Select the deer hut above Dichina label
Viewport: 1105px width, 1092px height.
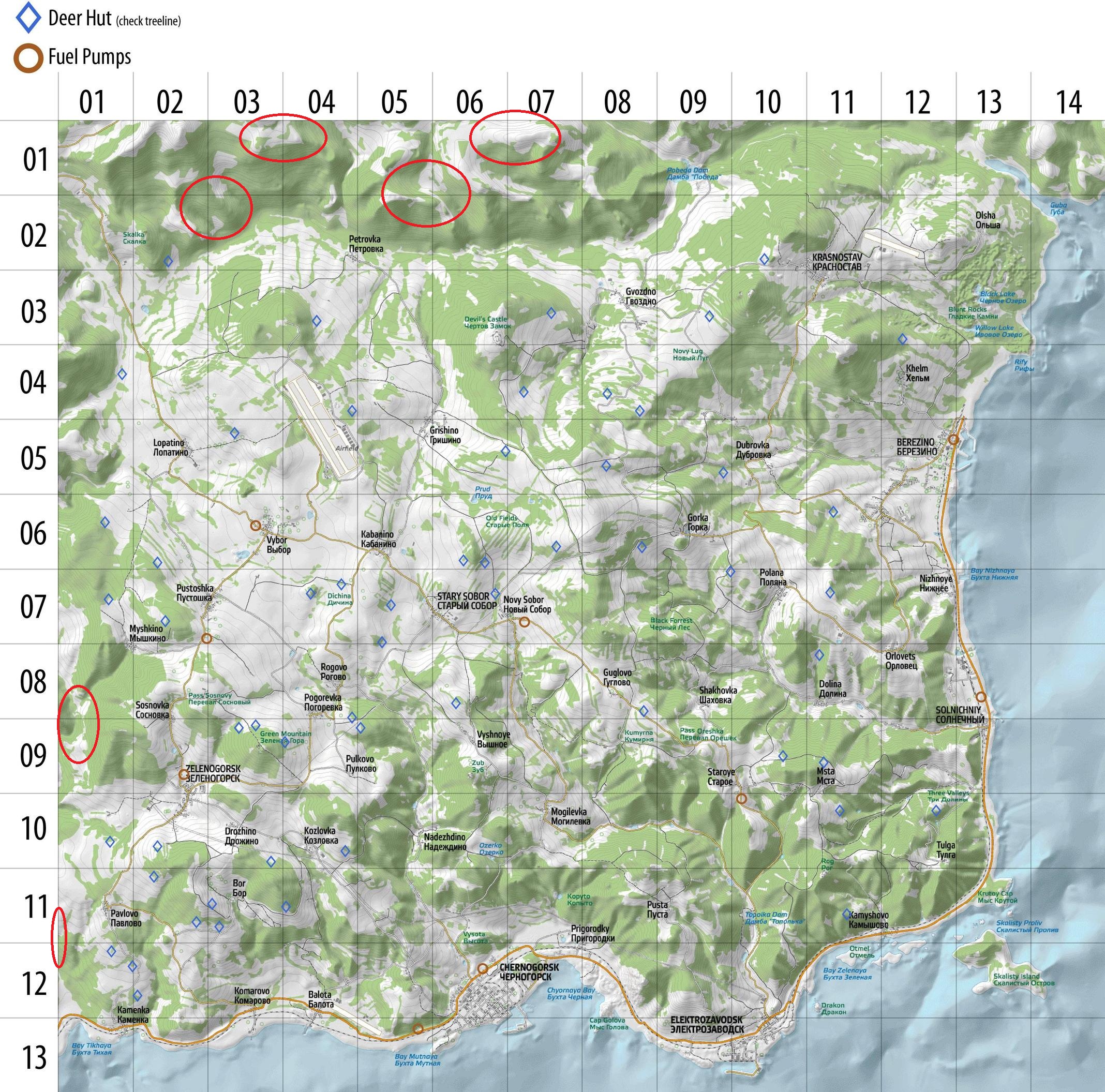(341, 584)
